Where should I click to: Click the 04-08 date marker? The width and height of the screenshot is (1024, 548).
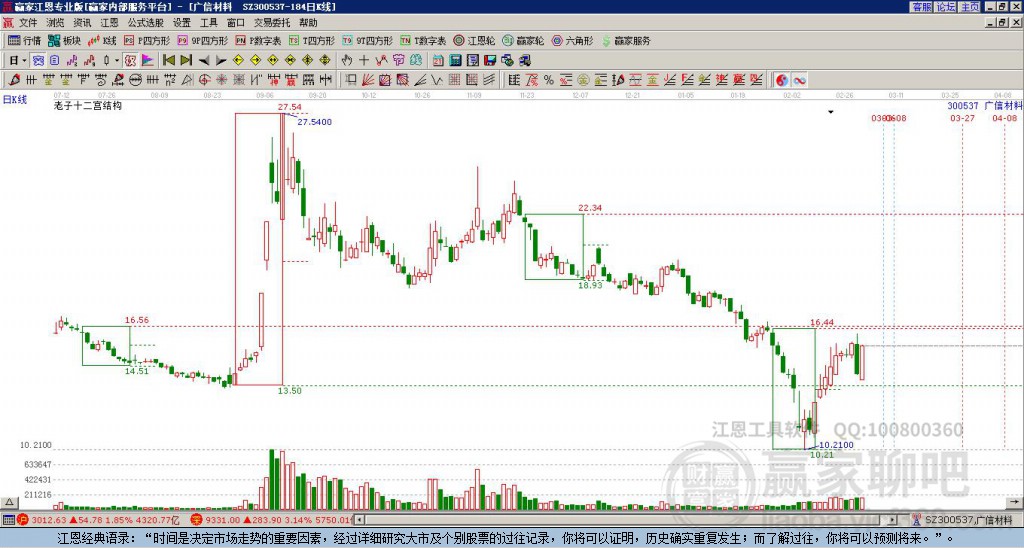click(x=1004, y=118)
